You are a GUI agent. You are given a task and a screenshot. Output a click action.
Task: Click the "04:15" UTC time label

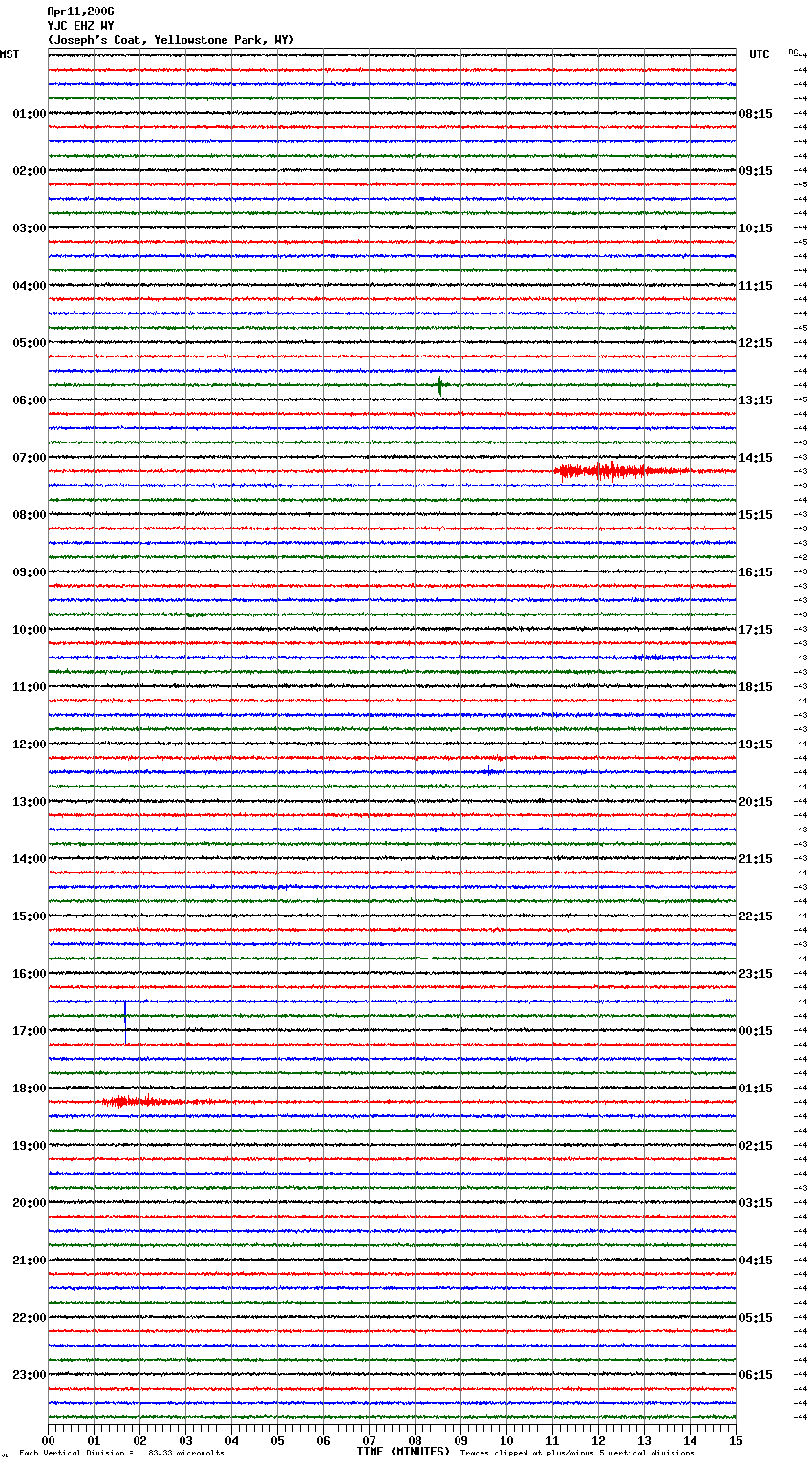tap(756, 1261)
